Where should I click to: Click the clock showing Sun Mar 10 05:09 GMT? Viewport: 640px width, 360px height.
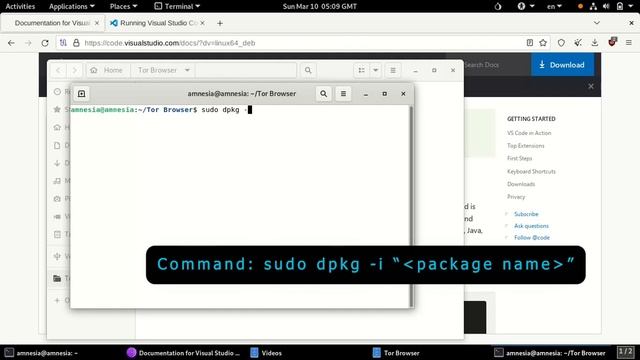pyautogui.click(x=320, y=6)
